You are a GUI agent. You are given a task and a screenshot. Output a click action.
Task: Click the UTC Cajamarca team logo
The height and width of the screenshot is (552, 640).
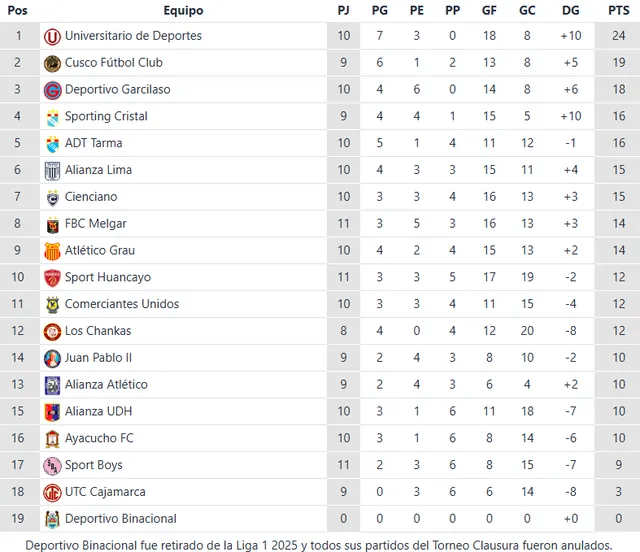click(52, 492)
